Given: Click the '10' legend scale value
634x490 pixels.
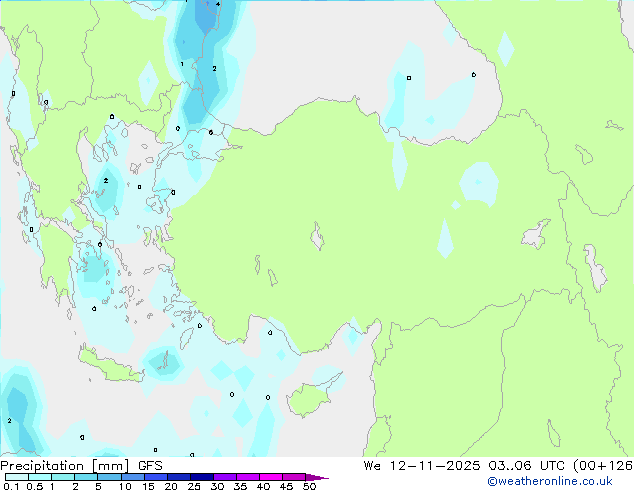Looking at the screenshot, I should pos(125,486).
